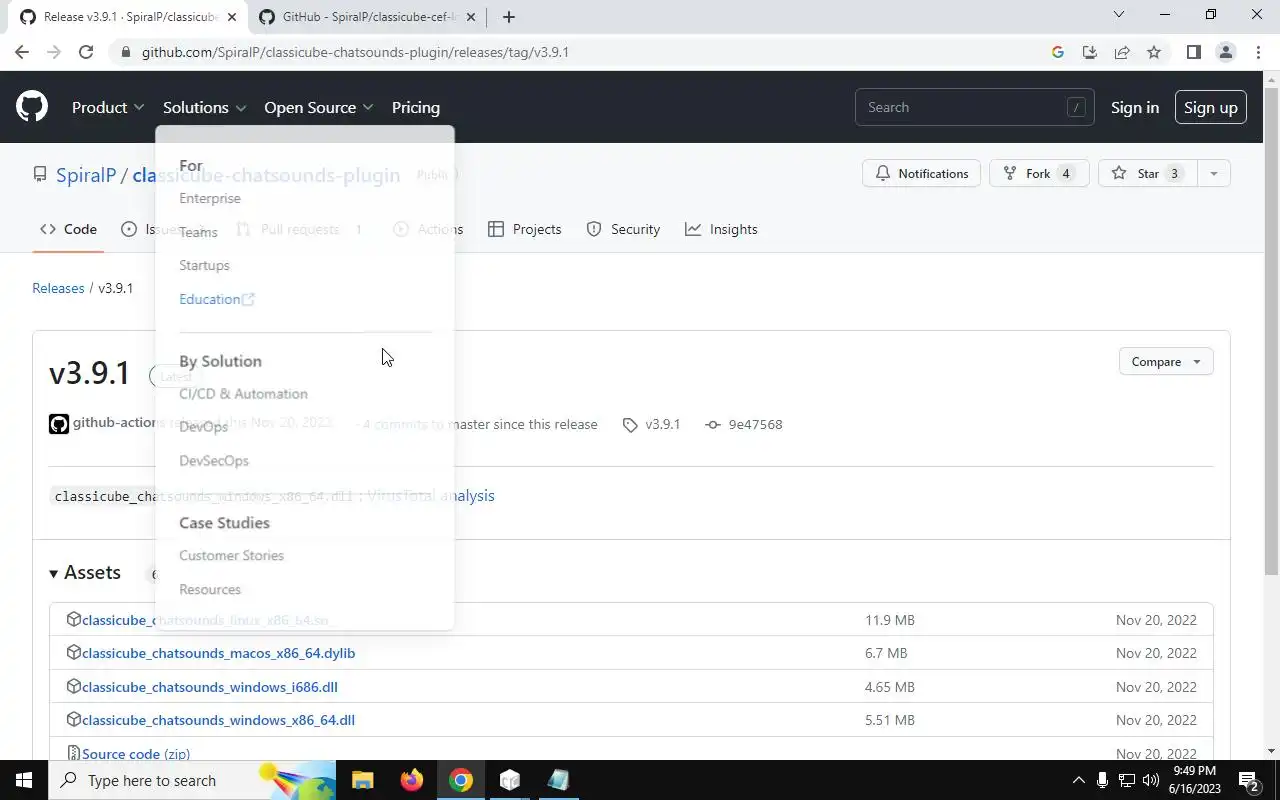
Task: Toggle the Chrome side panel
Action: 1193,52
